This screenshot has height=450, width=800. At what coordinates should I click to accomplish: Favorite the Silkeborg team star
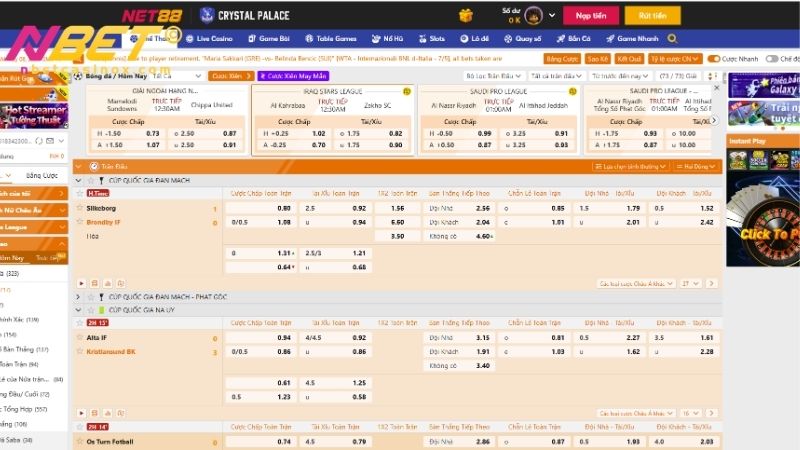(x=80, y=208)
